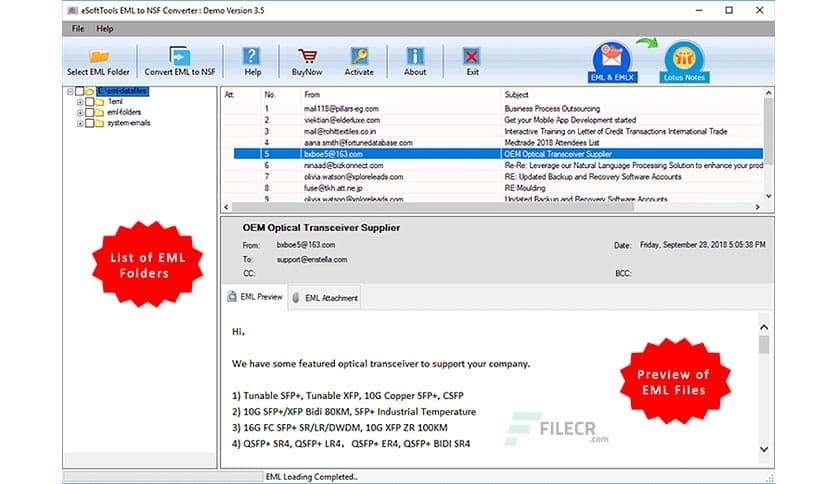The width and height of the screenshot is (836, 484).
Task: Expand the eml-folders node
Action: point(80,112)
